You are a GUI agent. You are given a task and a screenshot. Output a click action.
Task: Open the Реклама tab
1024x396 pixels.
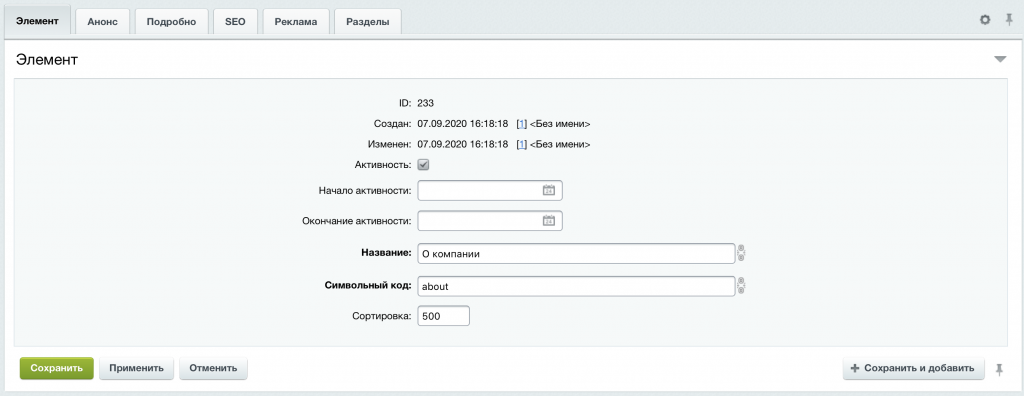pos(296,22)
